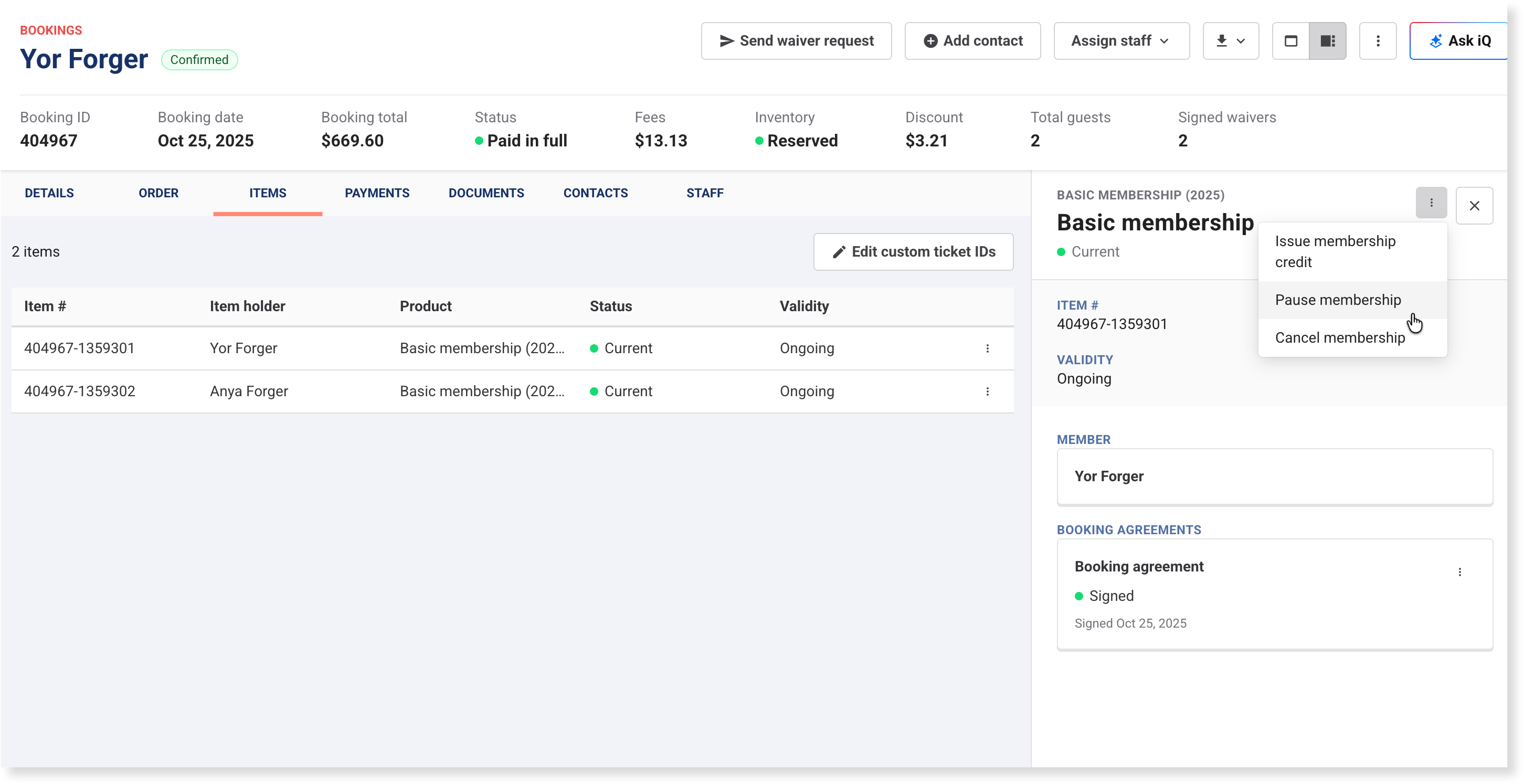
Task: Click the Product column header
Action: click(426, 306)
